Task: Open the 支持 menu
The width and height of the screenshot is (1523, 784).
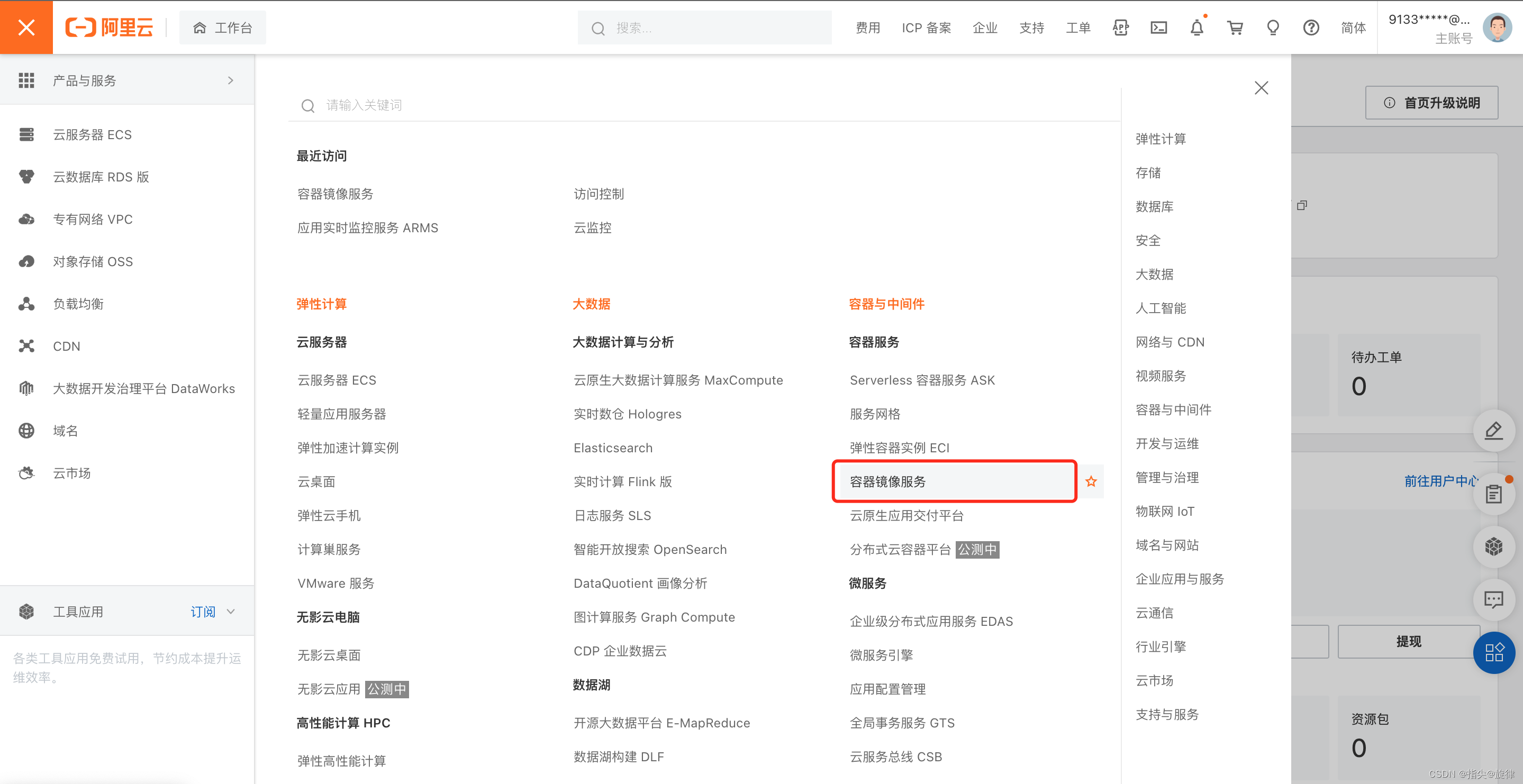Action: click(1031, 28)
